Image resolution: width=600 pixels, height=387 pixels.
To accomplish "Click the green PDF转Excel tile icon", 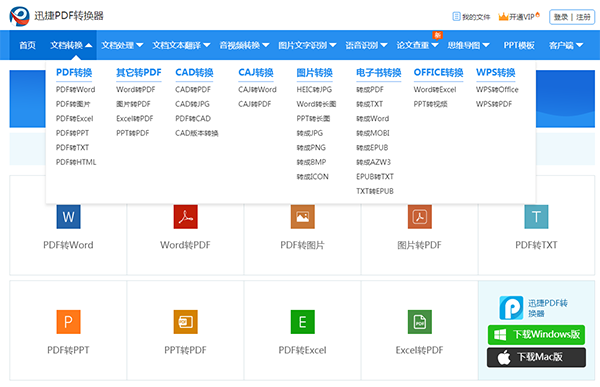I will point(303,322).
